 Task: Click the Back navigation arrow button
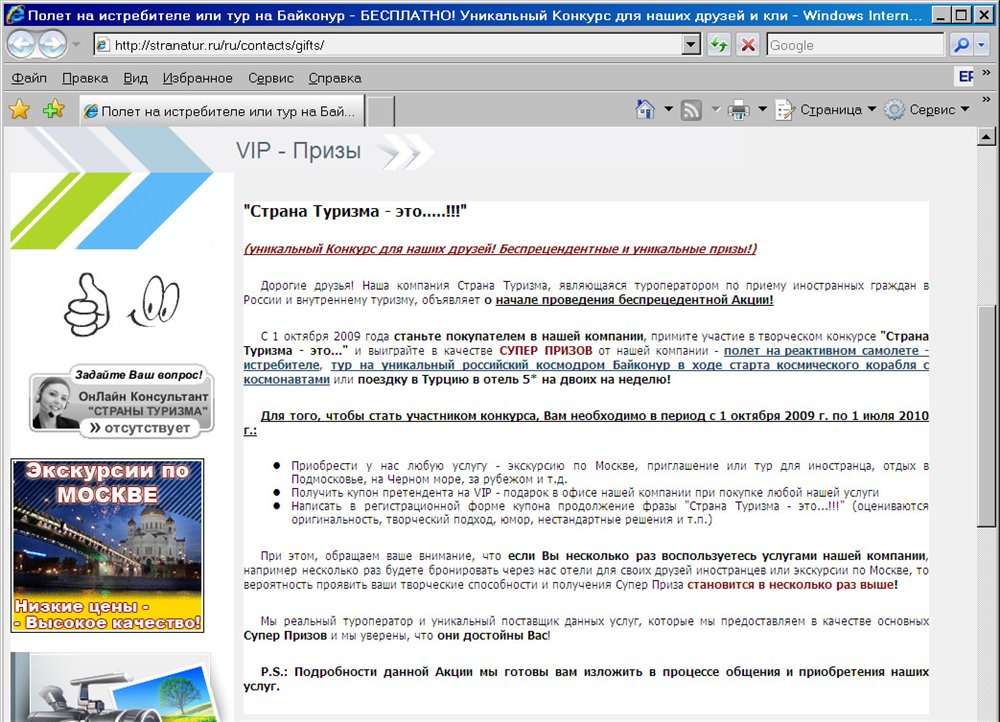click(x=22, y=45)
